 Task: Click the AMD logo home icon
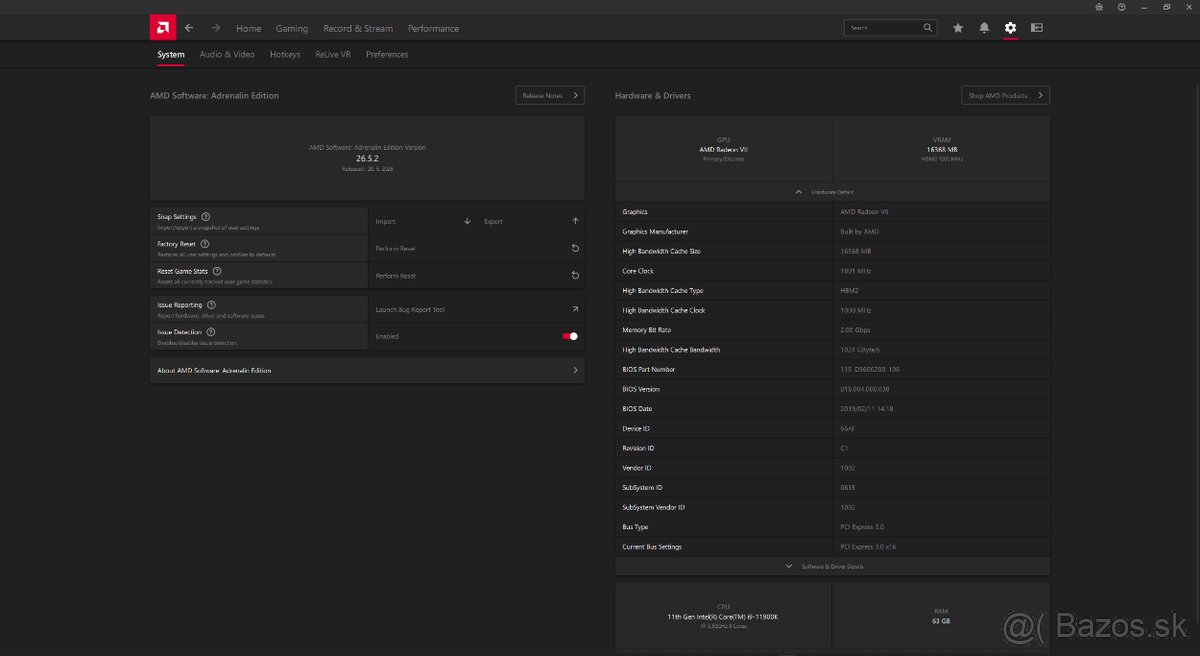pos(163,28)
